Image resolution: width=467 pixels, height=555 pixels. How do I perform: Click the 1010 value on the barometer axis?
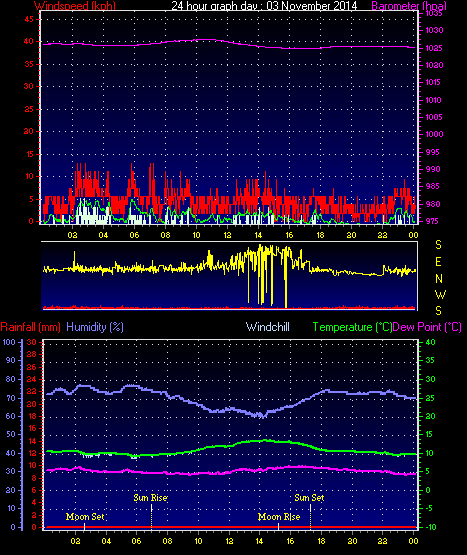[434, 100]
